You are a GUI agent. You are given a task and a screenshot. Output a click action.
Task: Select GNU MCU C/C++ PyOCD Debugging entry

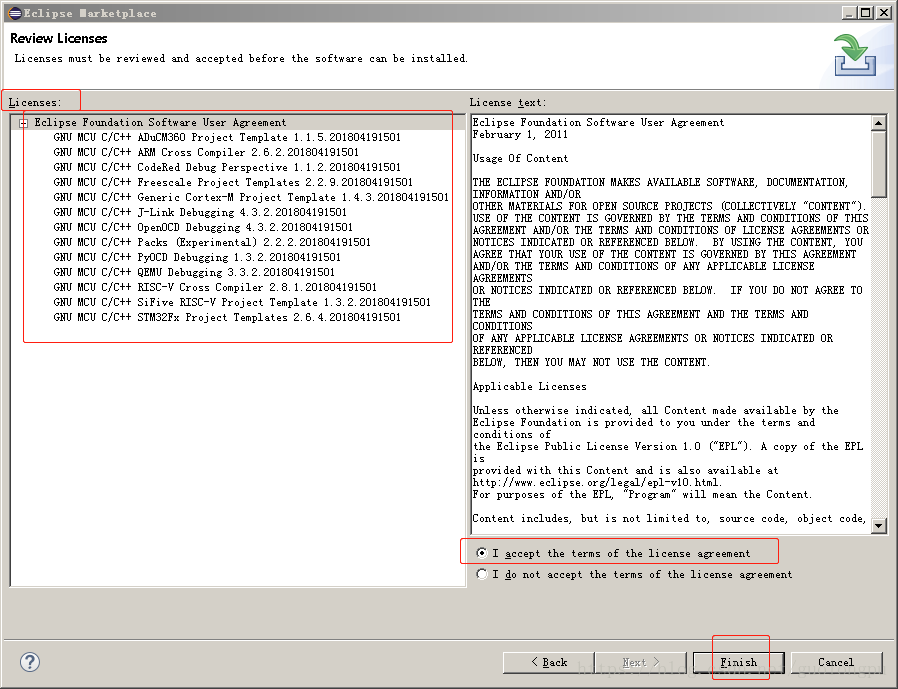coord(197,257)
